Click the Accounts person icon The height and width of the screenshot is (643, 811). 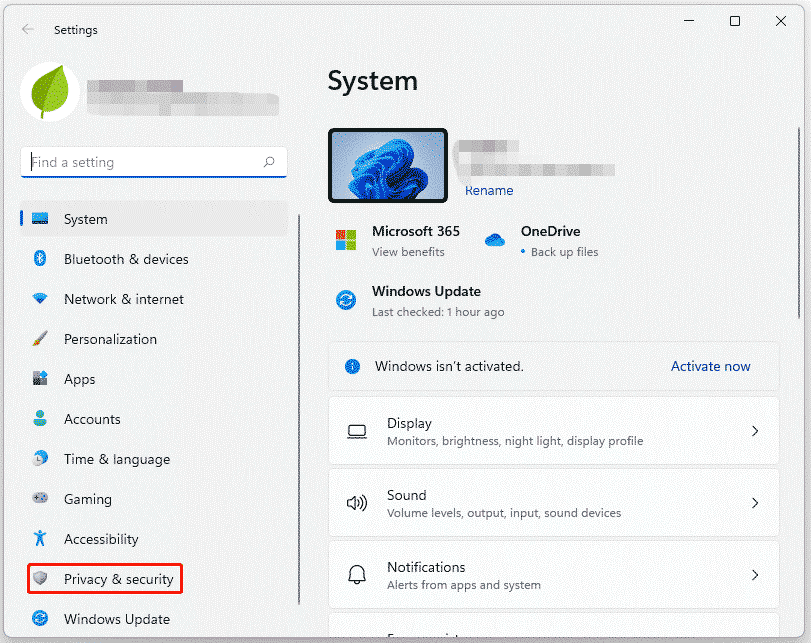pyautogui.click(x=40, y=419)
